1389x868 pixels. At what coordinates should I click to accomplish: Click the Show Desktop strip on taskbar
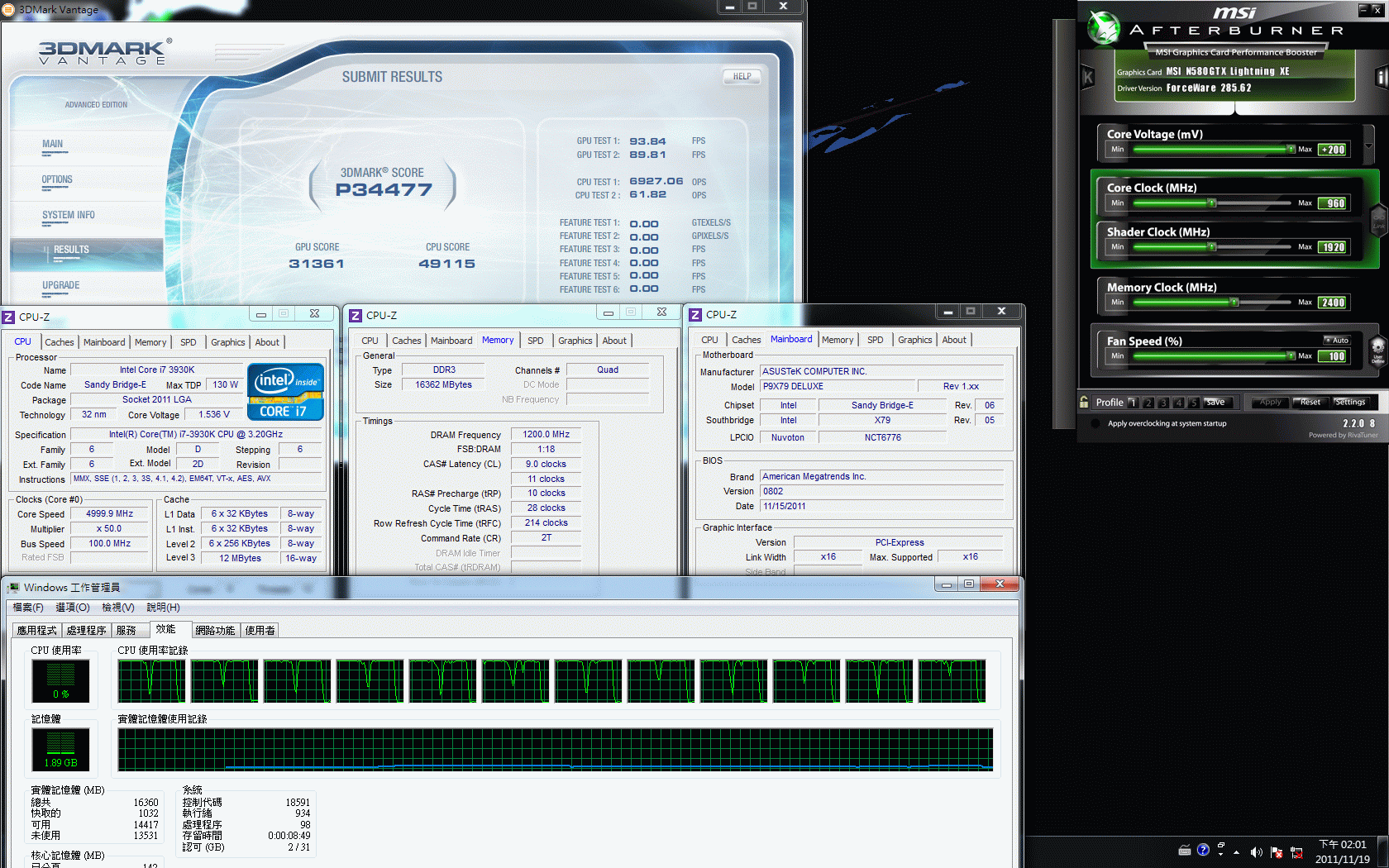coord(1382,852)
